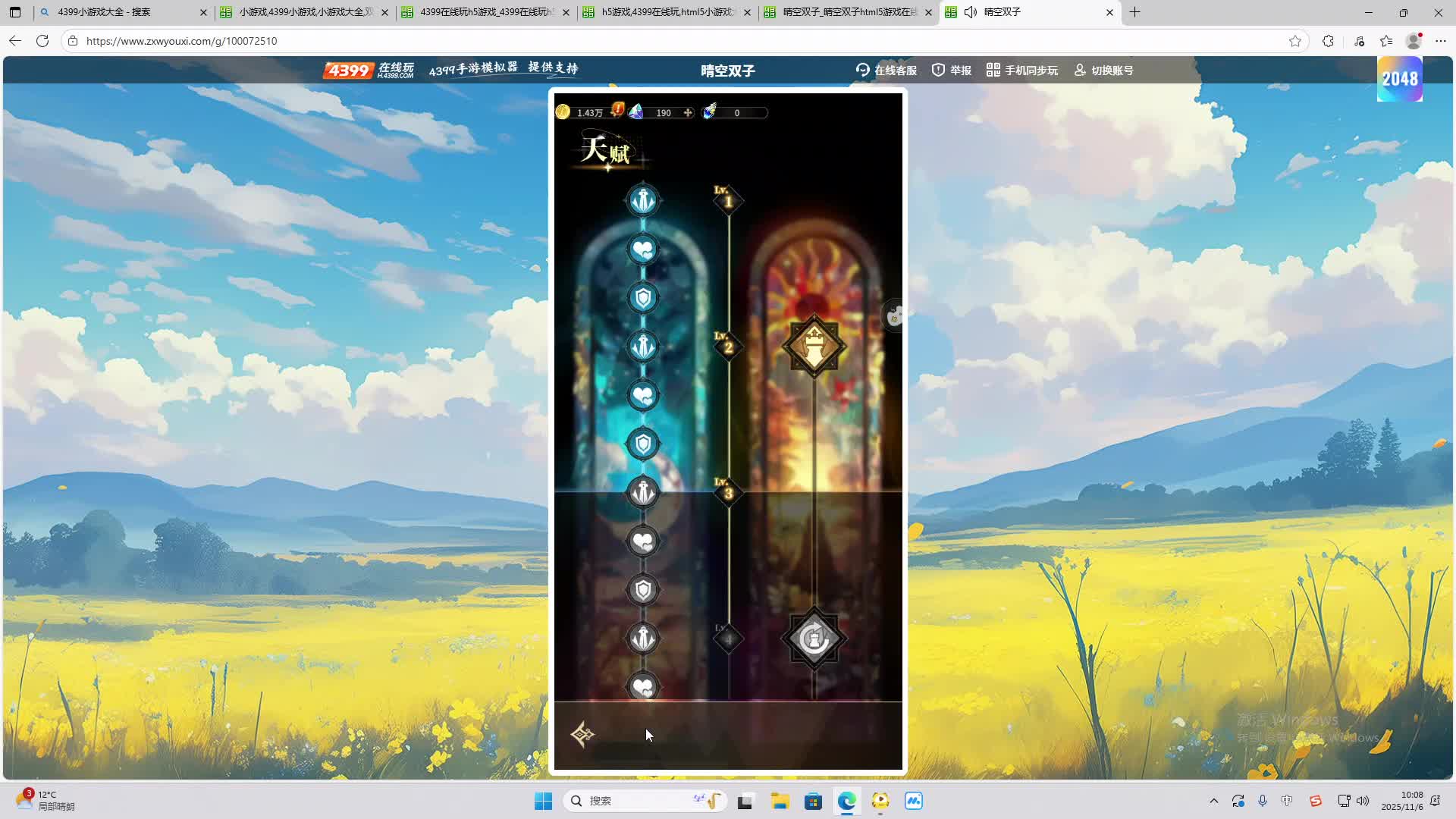Viewport: 1456px width, 819px height.
Task: Click the topmost blue sword talent node
Action: [643, 201]
